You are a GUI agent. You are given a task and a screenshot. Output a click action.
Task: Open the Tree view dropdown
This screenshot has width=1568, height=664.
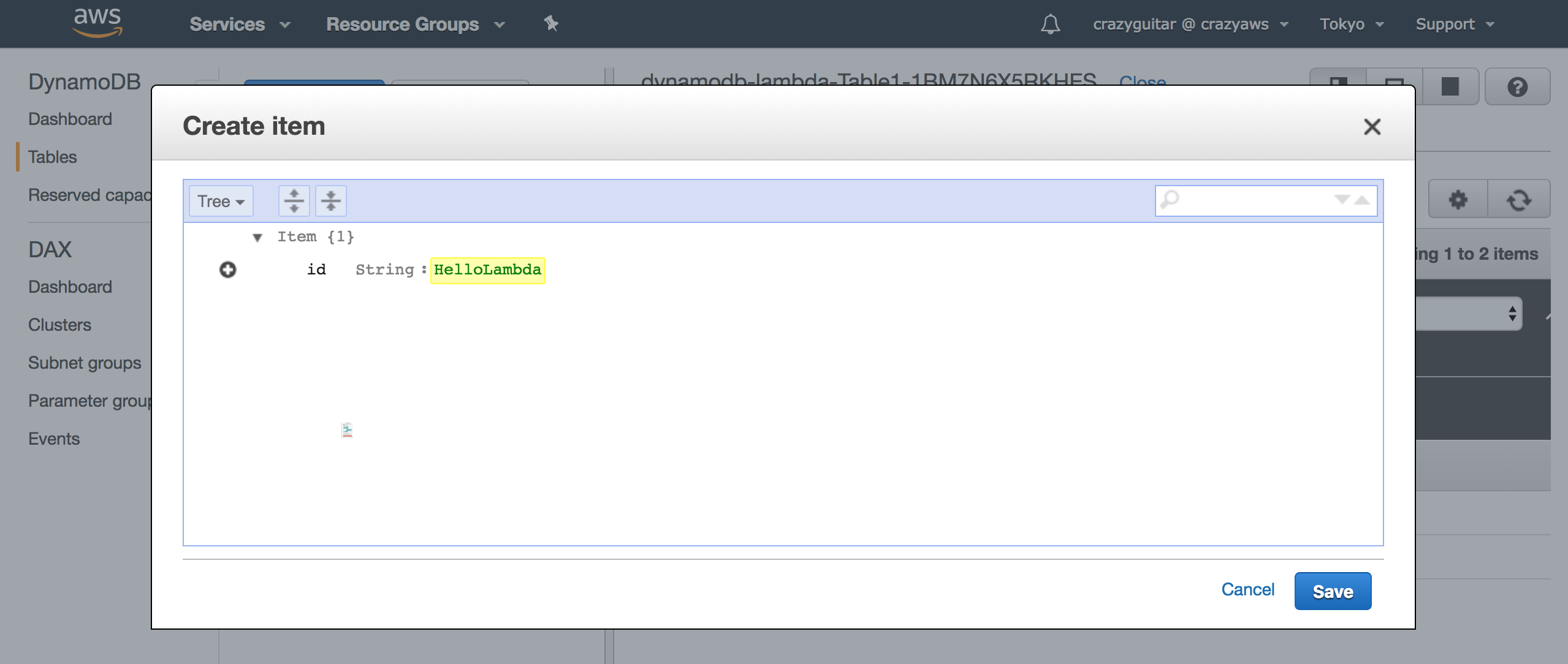coord(220,200)
